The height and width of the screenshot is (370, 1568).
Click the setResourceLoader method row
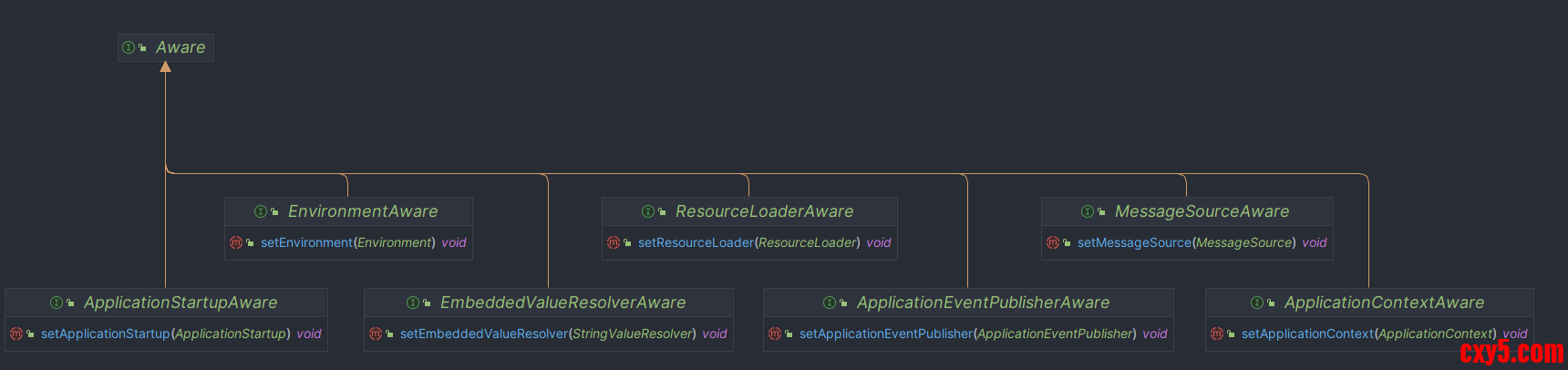pyautogui.click(x=764, y=242)
